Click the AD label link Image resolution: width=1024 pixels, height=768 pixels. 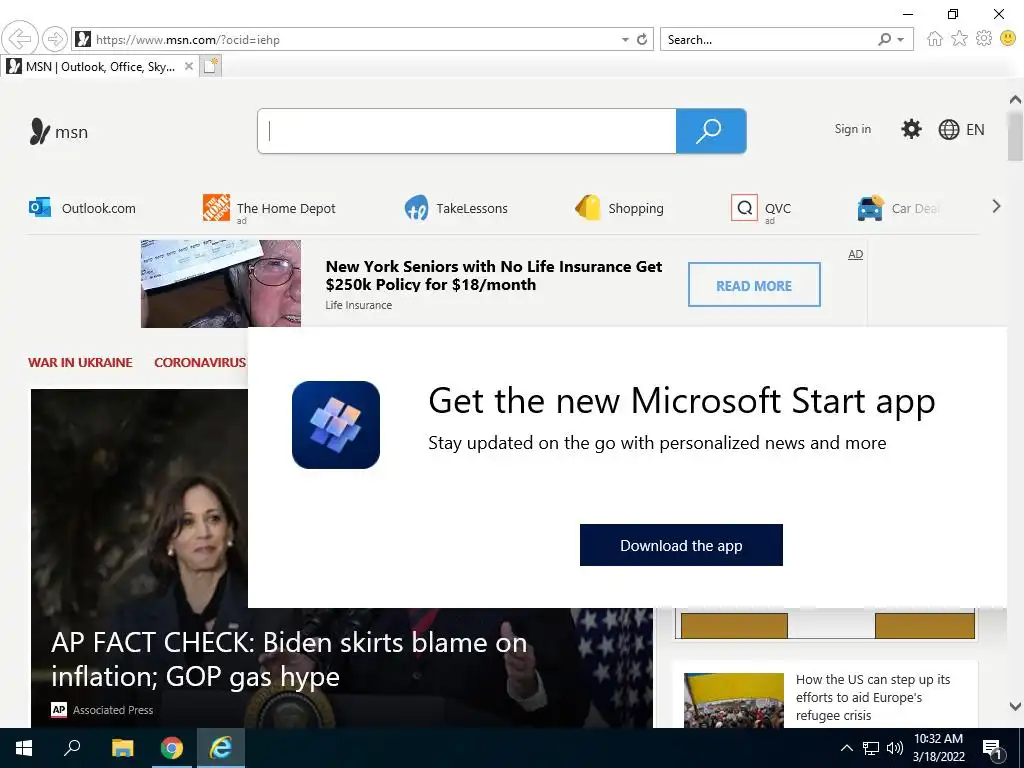pyautogui.click(x=856, y=254)
